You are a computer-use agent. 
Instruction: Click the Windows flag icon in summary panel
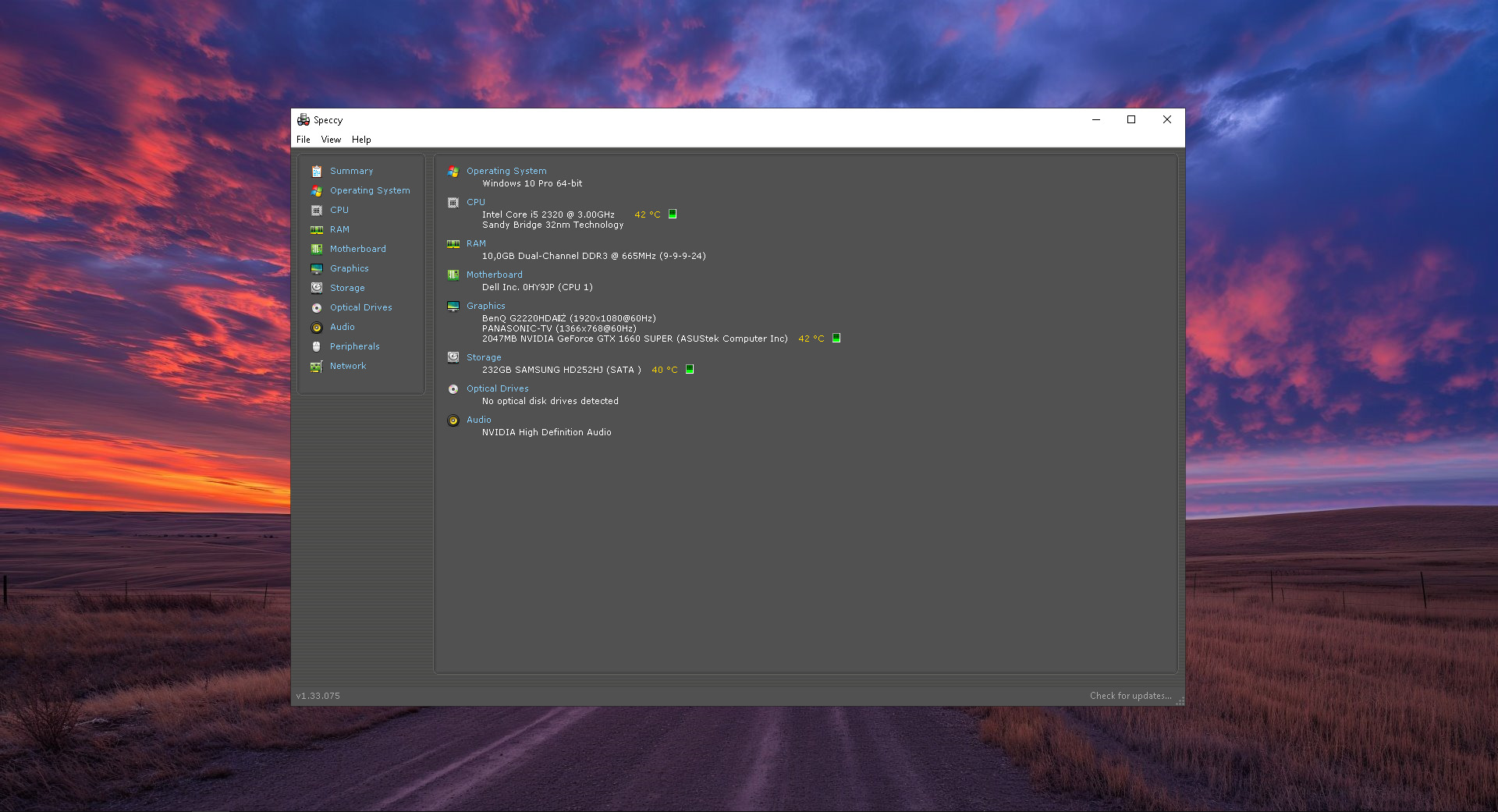point(453,172)
